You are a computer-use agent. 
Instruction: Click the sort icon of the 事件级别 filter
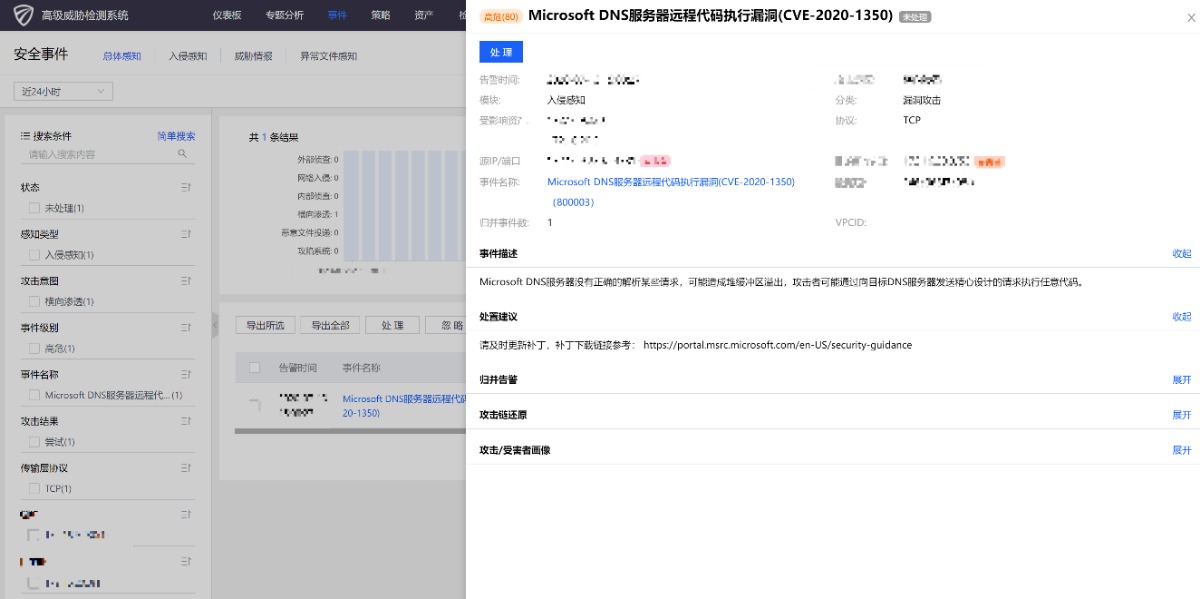pos(186,328)
